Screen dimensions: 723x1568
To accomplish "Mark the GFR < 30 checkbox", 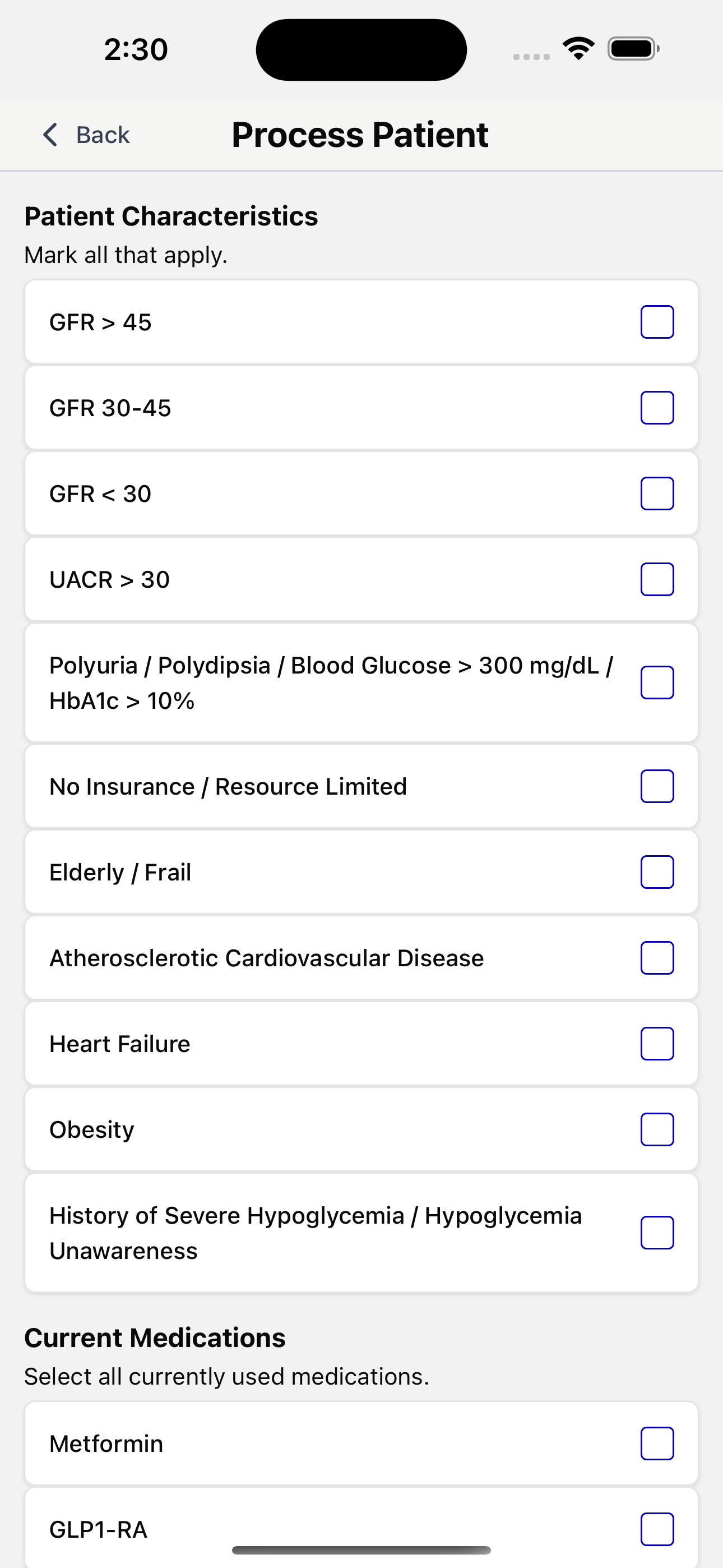I will tap(657, 494).
